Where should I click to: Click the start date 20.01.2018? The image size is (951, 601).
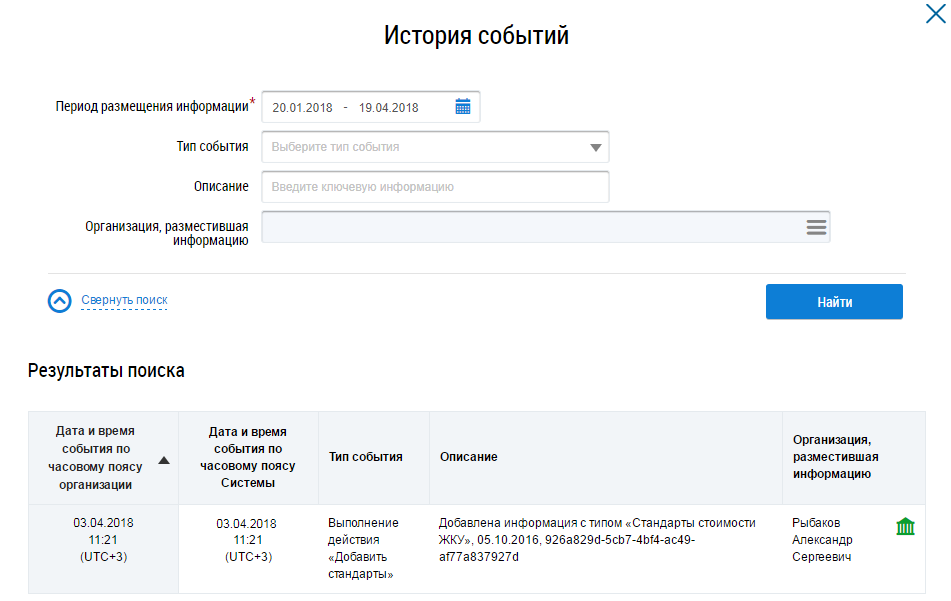tap(301, 108)
